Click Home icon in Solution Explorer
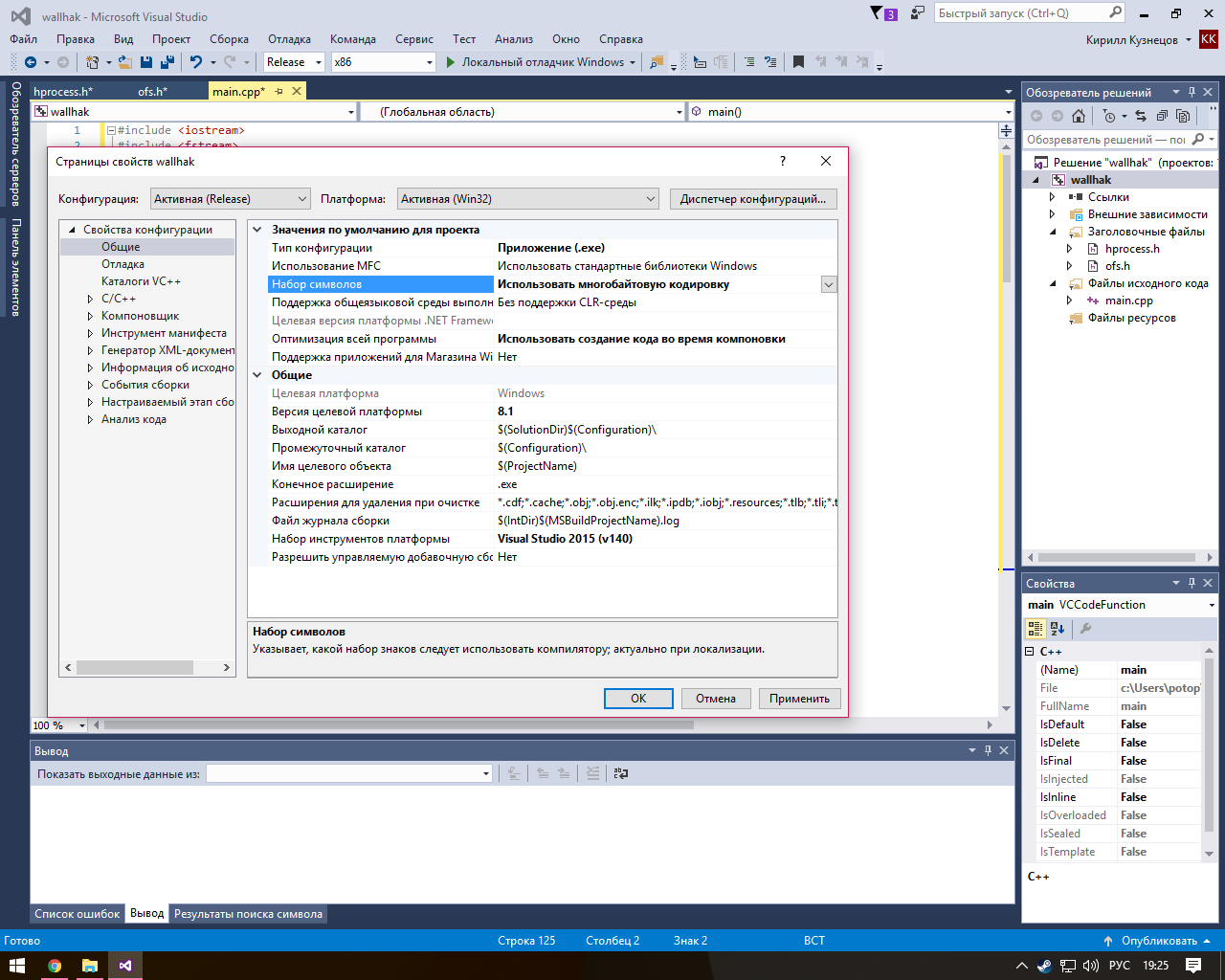 (1079, 116)
